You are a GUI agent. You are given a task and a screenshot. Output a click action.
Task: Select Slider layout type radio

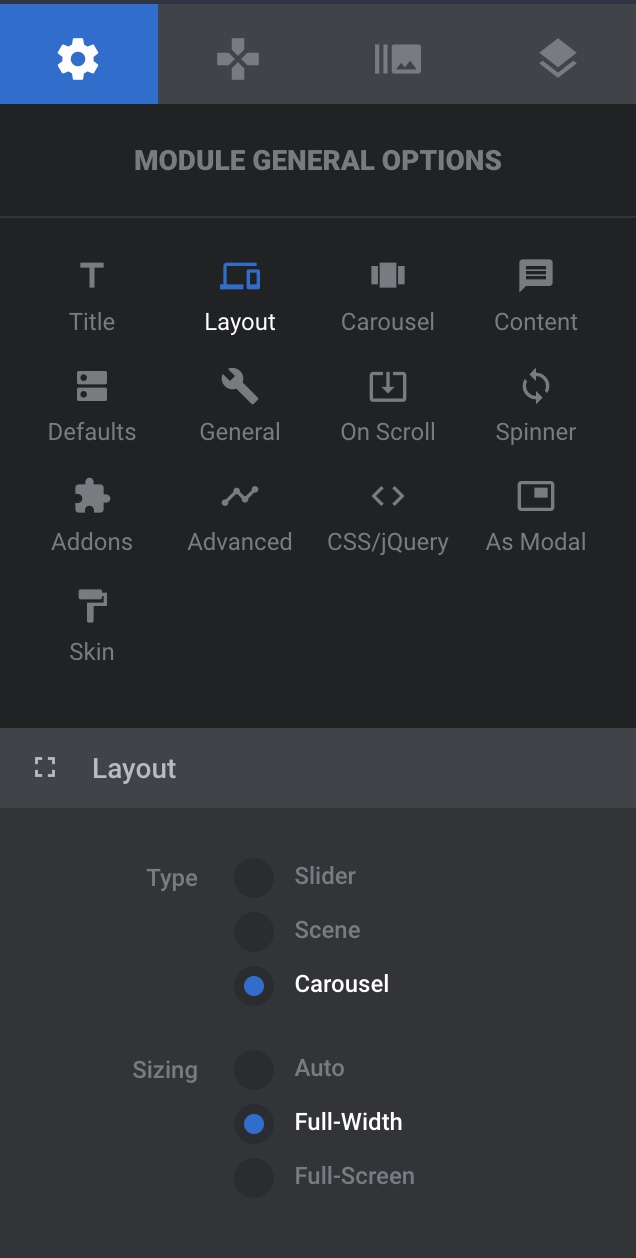[254, 878]
